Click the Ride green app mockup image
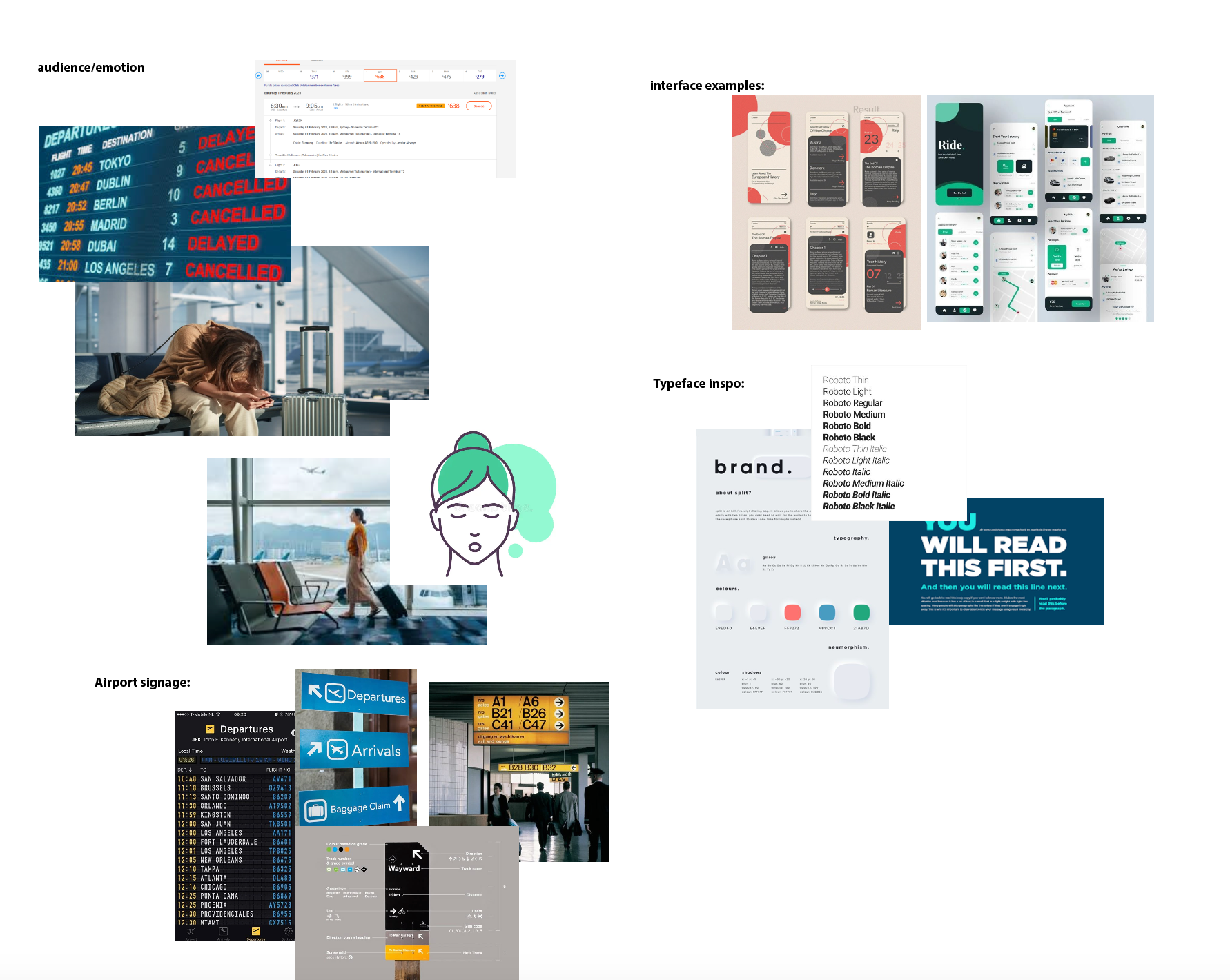Viewport: 1230px width, 980px height. pos(1040,208)
